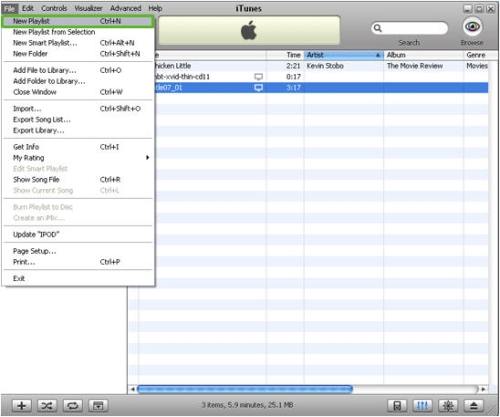
Task: Choose New Playlist from Selection
Action: 78,32
